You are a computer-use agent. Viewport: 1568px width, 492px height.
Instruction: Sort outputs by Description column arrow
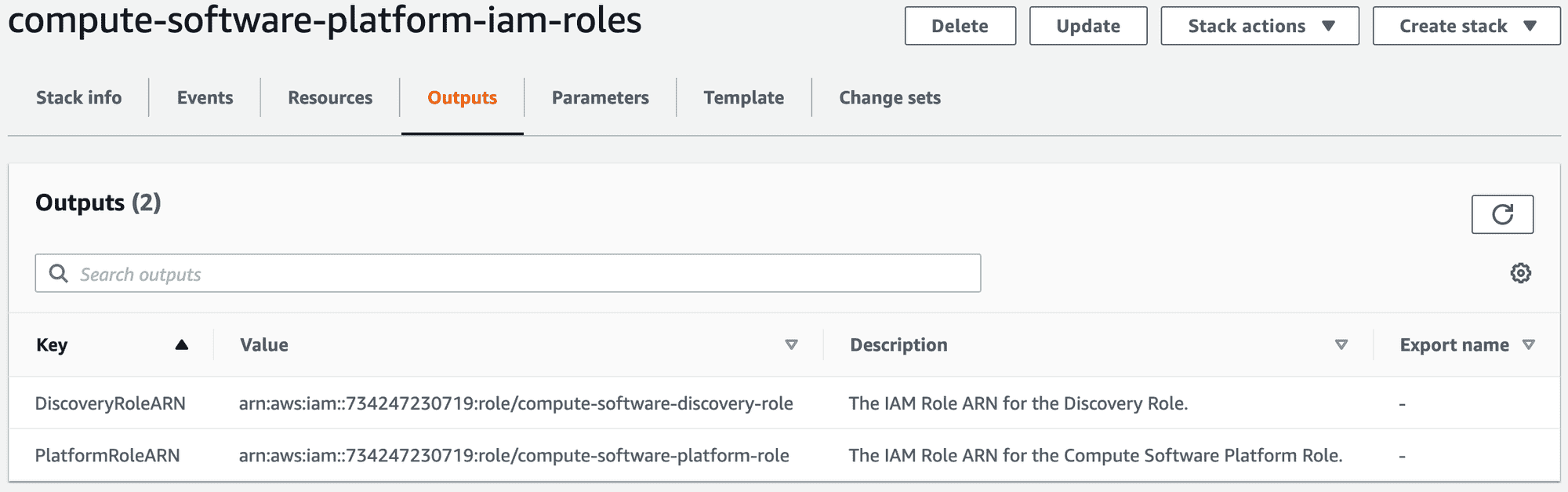1341,344
